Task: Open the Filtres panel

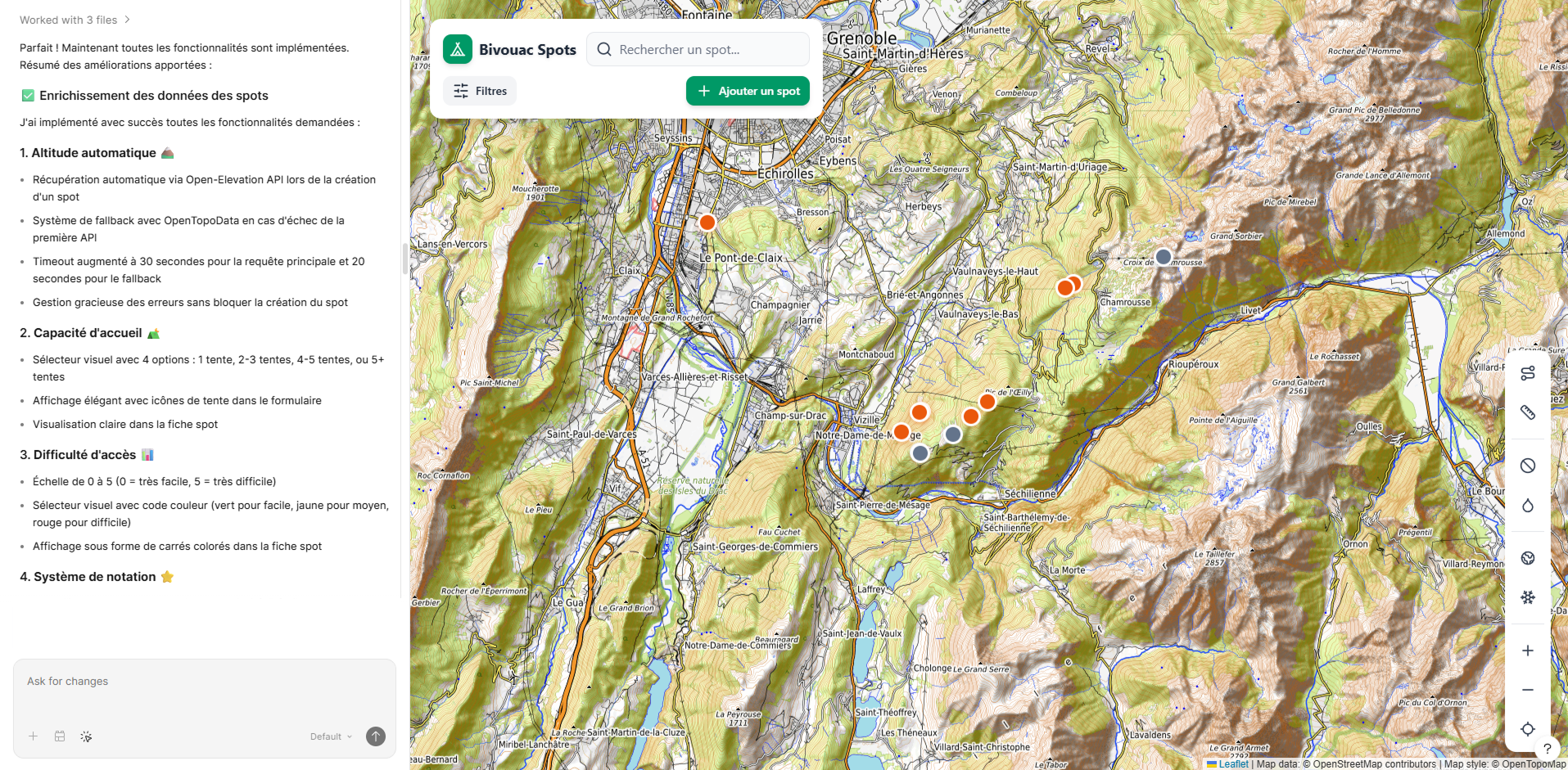Action: pos(480,91)
